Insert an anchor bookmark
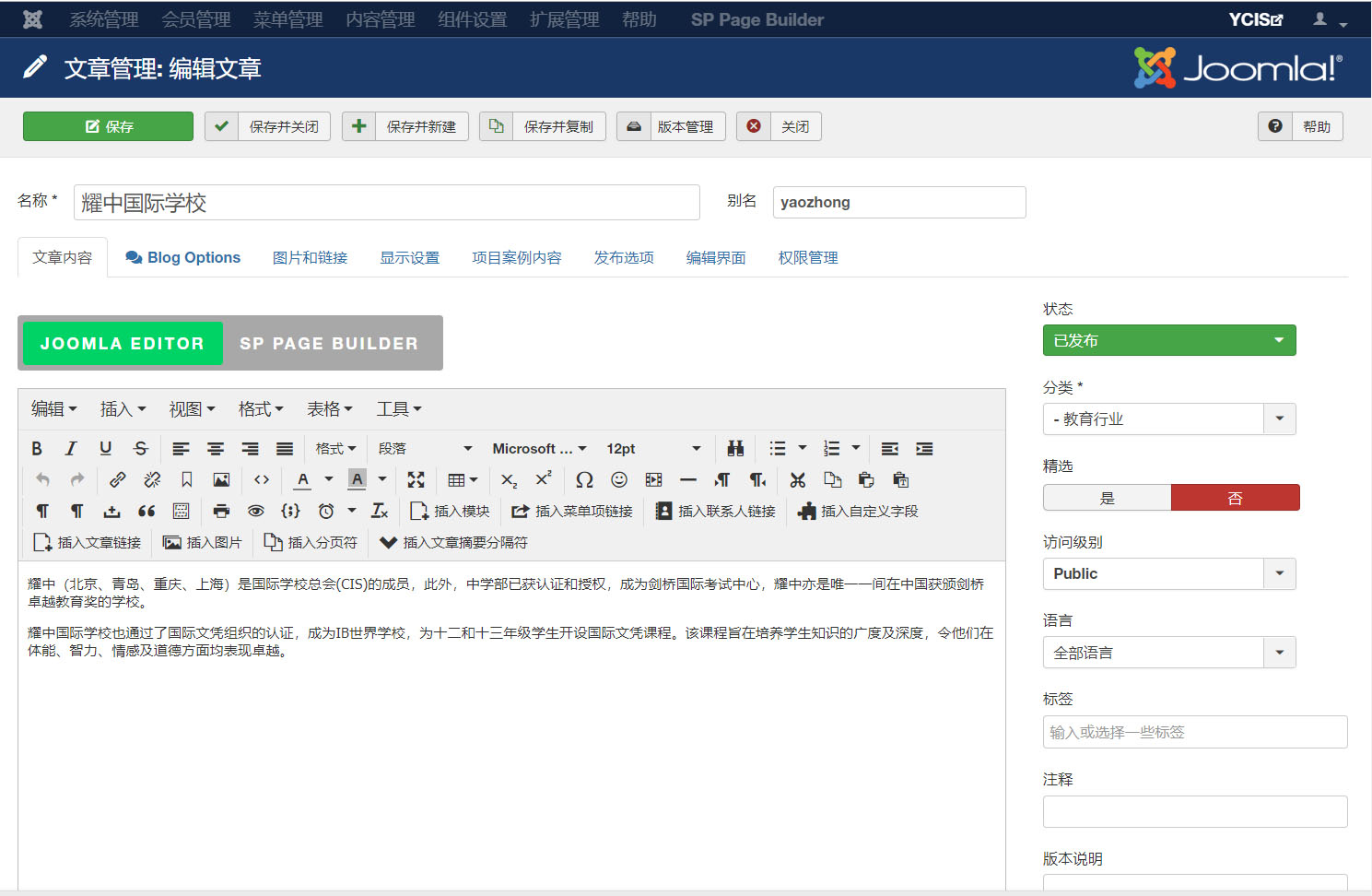1372x896 pixels. click(x=187, y=480)
